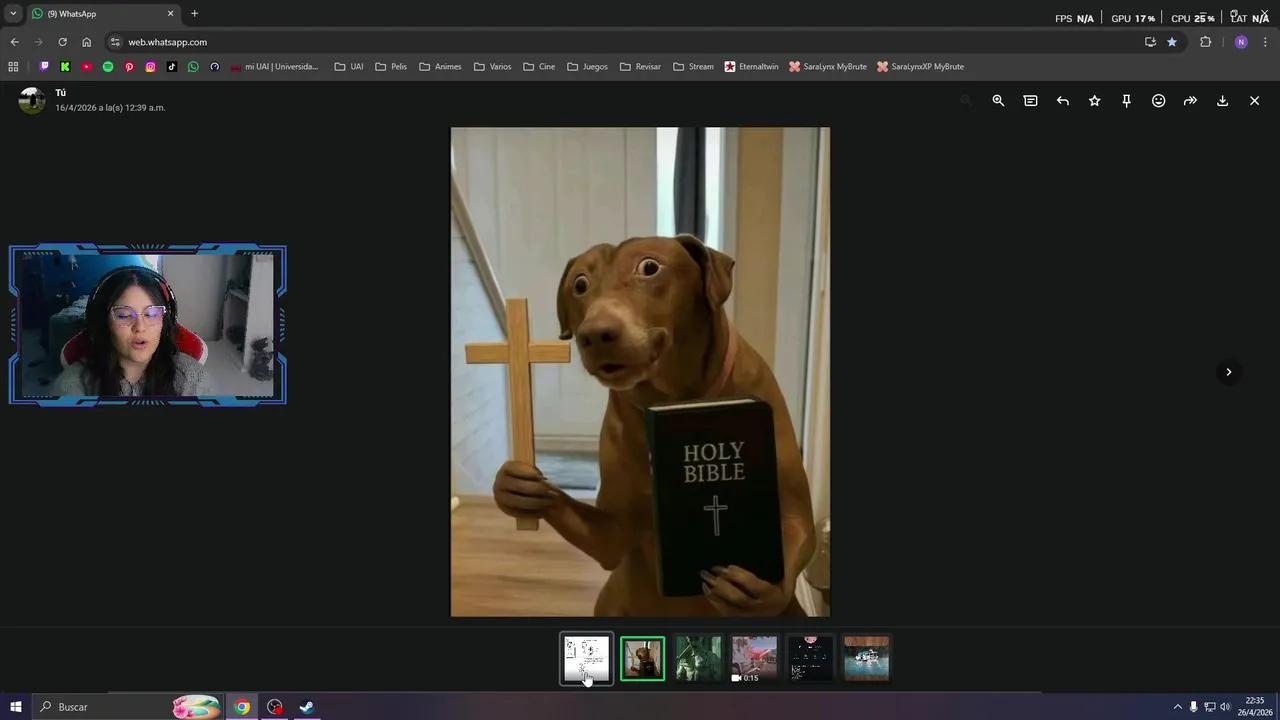Viewport: 1280px width, 720px height.
Task: Expand the Revisar bookmark folder
Action: tap(640, 67)
